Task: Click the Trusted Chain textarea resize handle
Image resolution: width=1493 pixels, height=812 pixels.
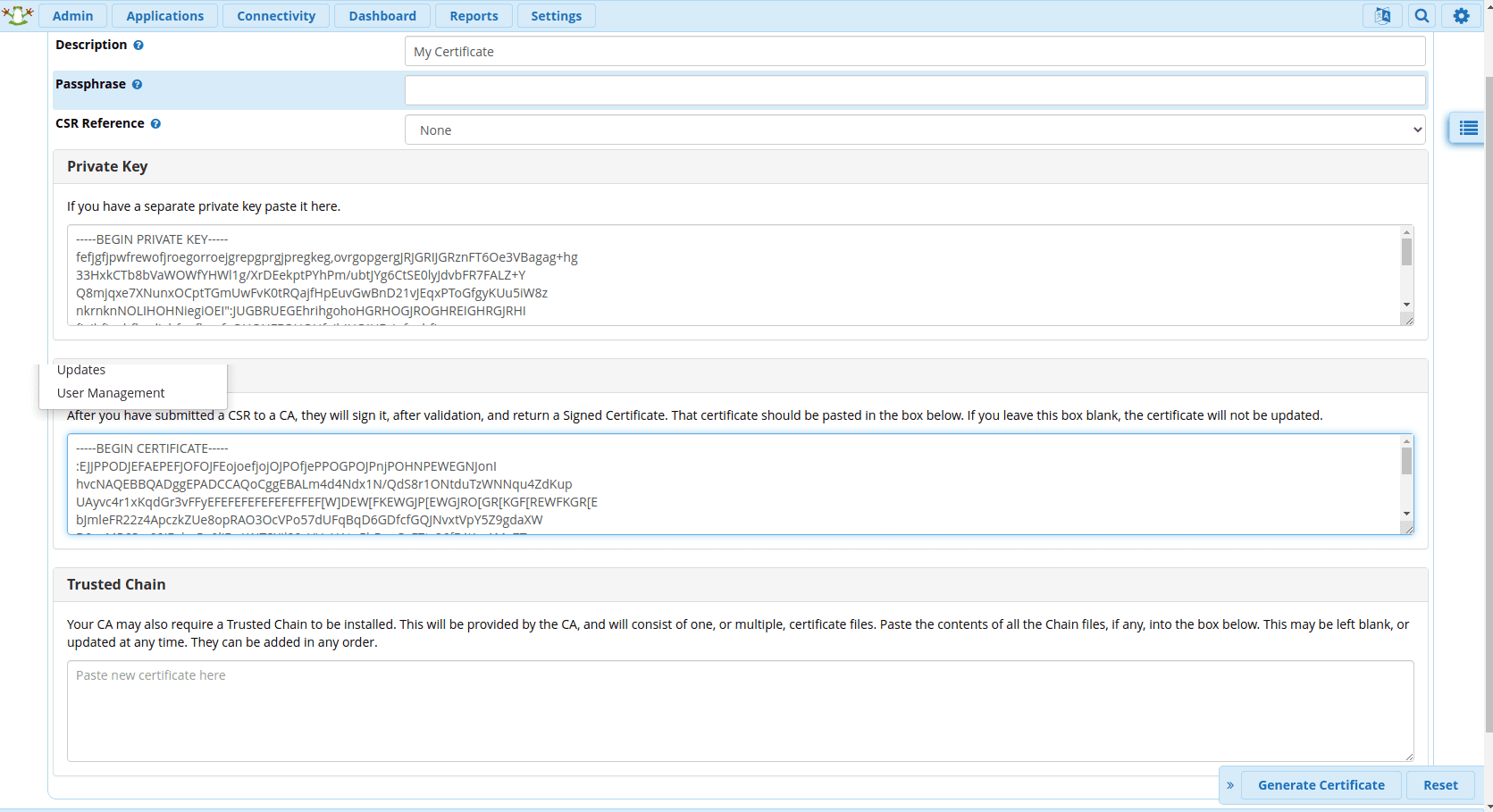Action: tap(1408, 756)
